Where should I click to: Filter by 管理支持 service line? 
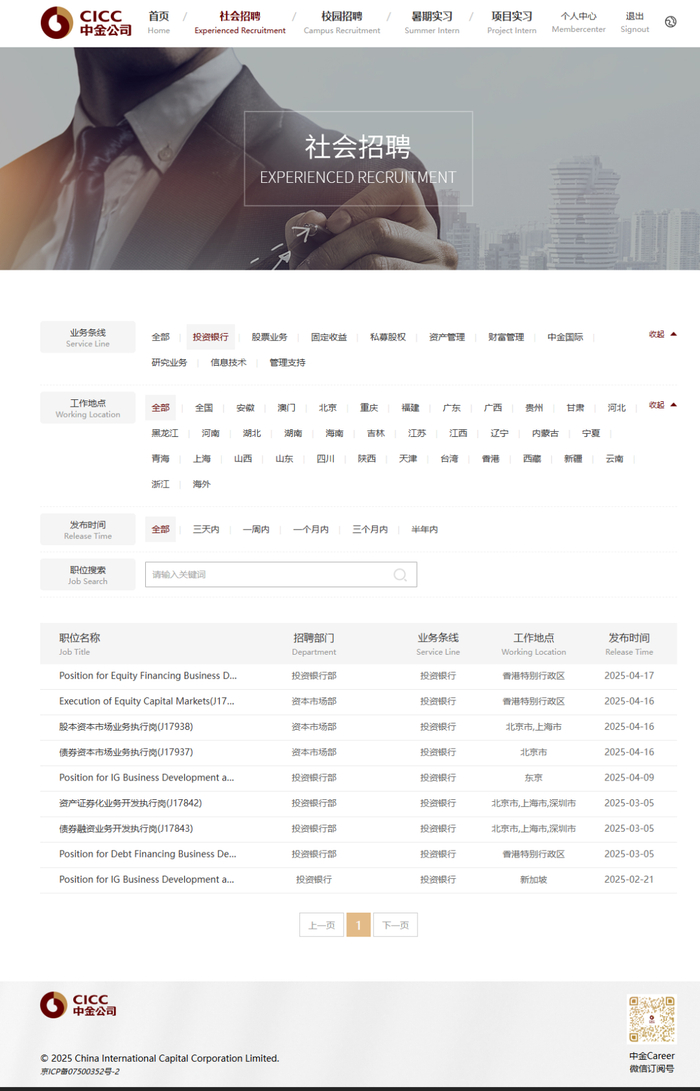pos(287,363)
